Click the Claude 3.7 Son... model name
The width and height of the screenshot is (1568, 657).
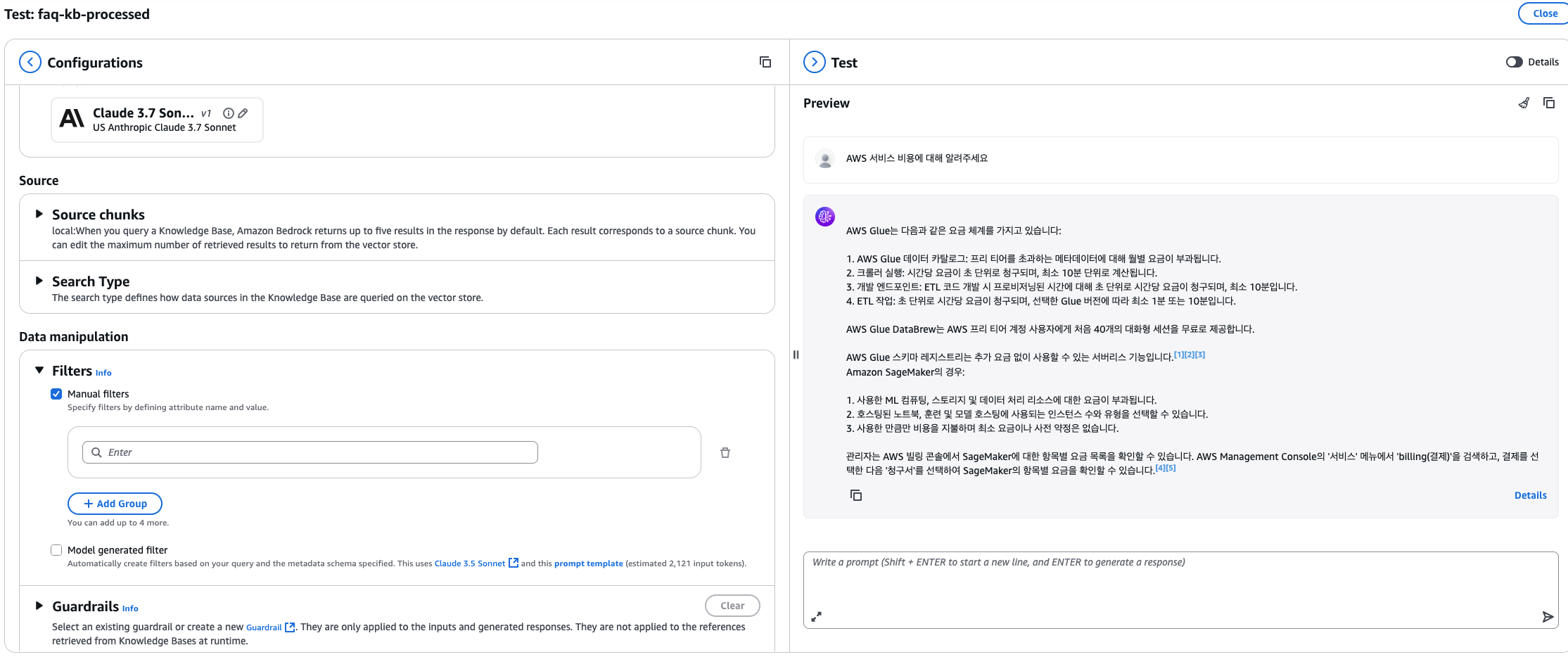144,113
